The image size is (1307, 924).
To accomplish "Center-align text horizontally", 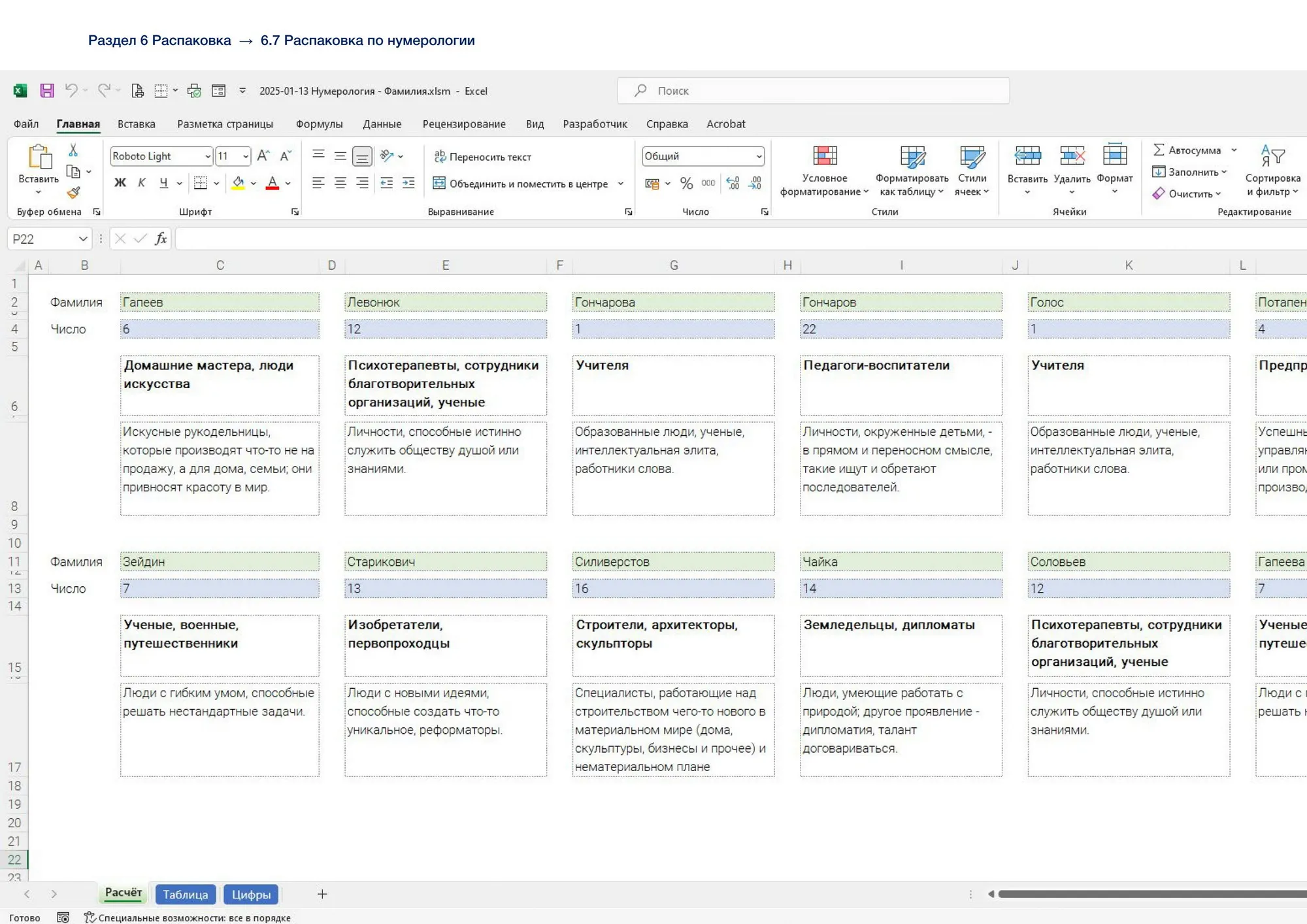I will tap(340, 184).
